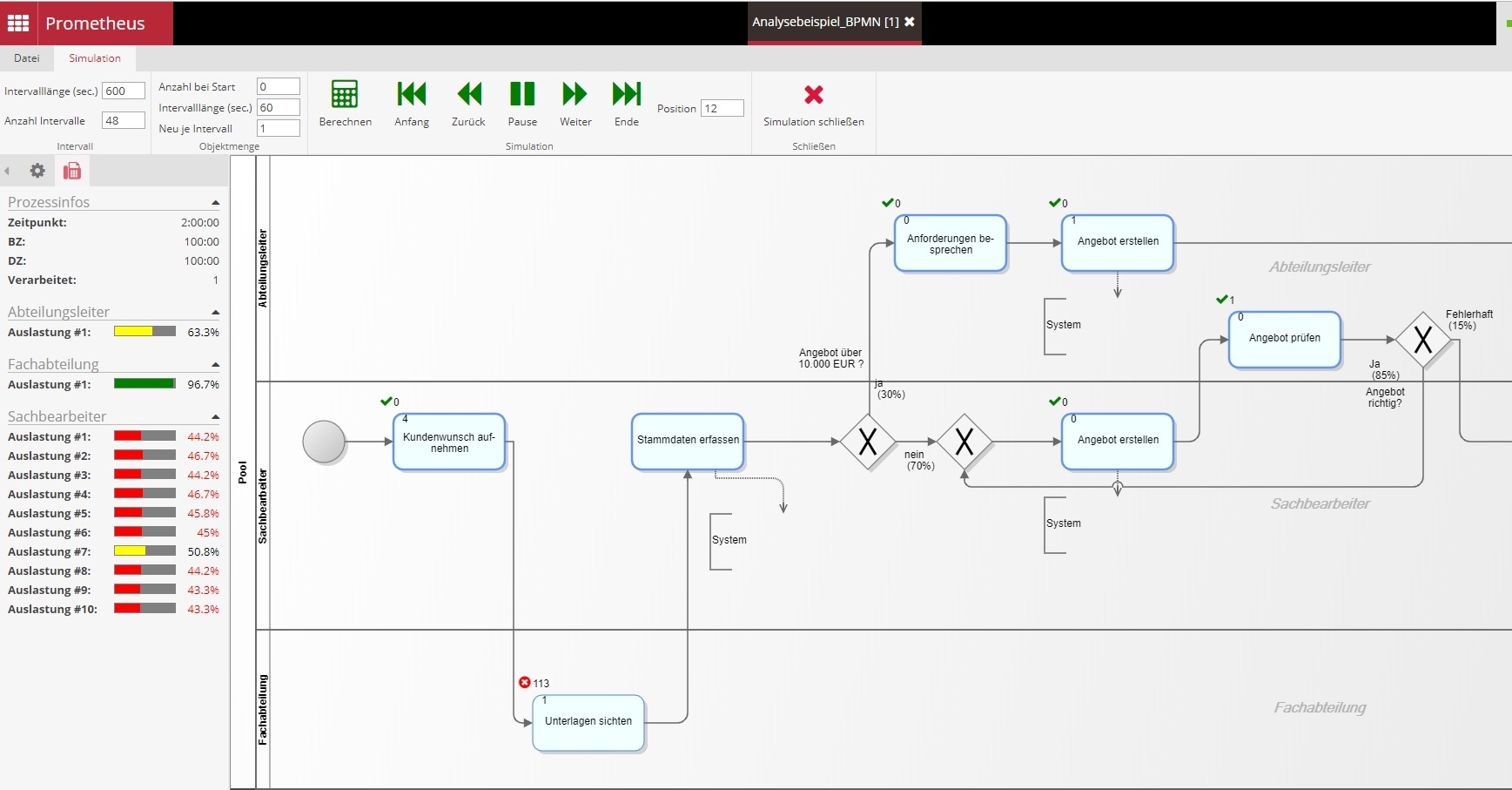Select the red process statistics icon tab
The image size is (1512, 790).
71,171
